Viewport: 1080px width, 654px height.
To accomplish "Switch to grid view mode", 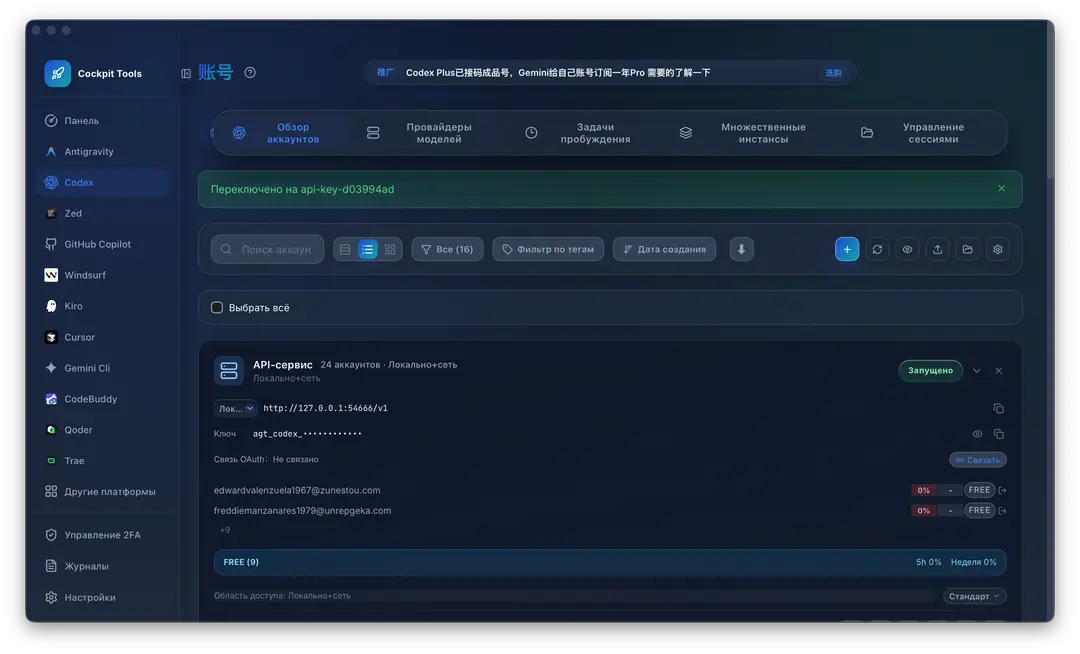I will [390, 249].
